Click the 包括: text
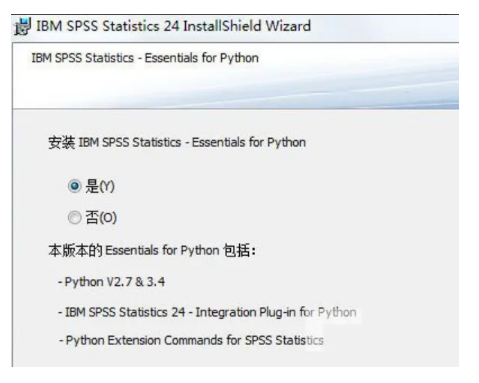 (x=239, y=250)
